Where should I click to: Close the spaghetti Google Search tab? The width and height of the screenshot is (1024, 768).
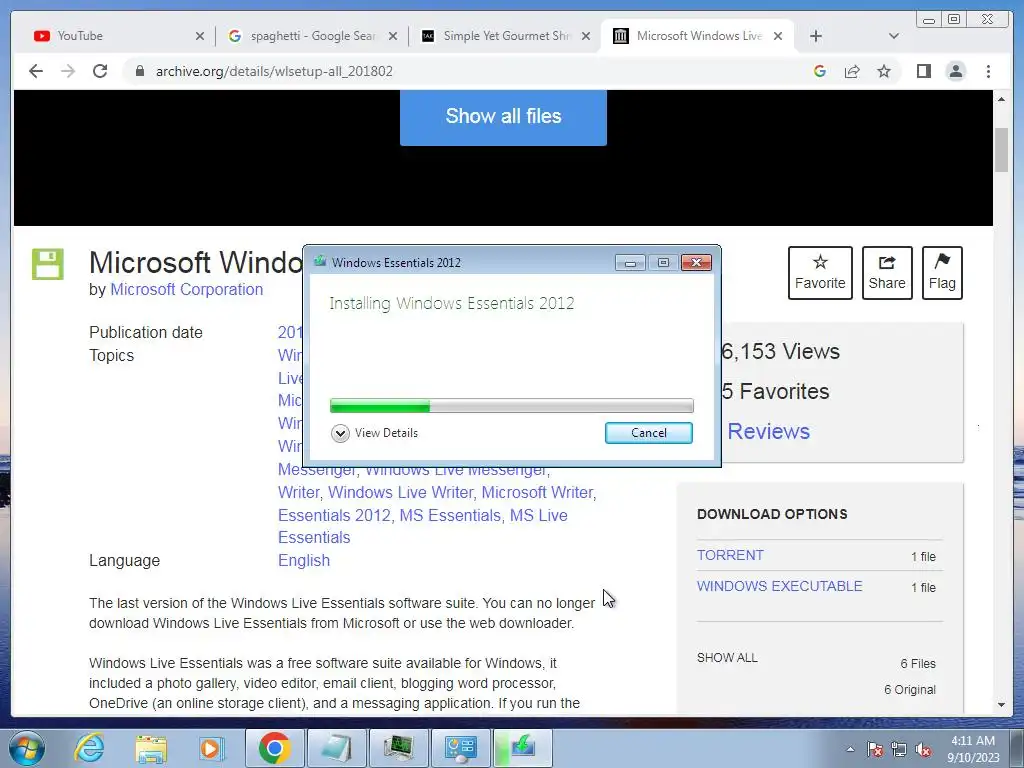pyautogui.click(x=393, y=36)
